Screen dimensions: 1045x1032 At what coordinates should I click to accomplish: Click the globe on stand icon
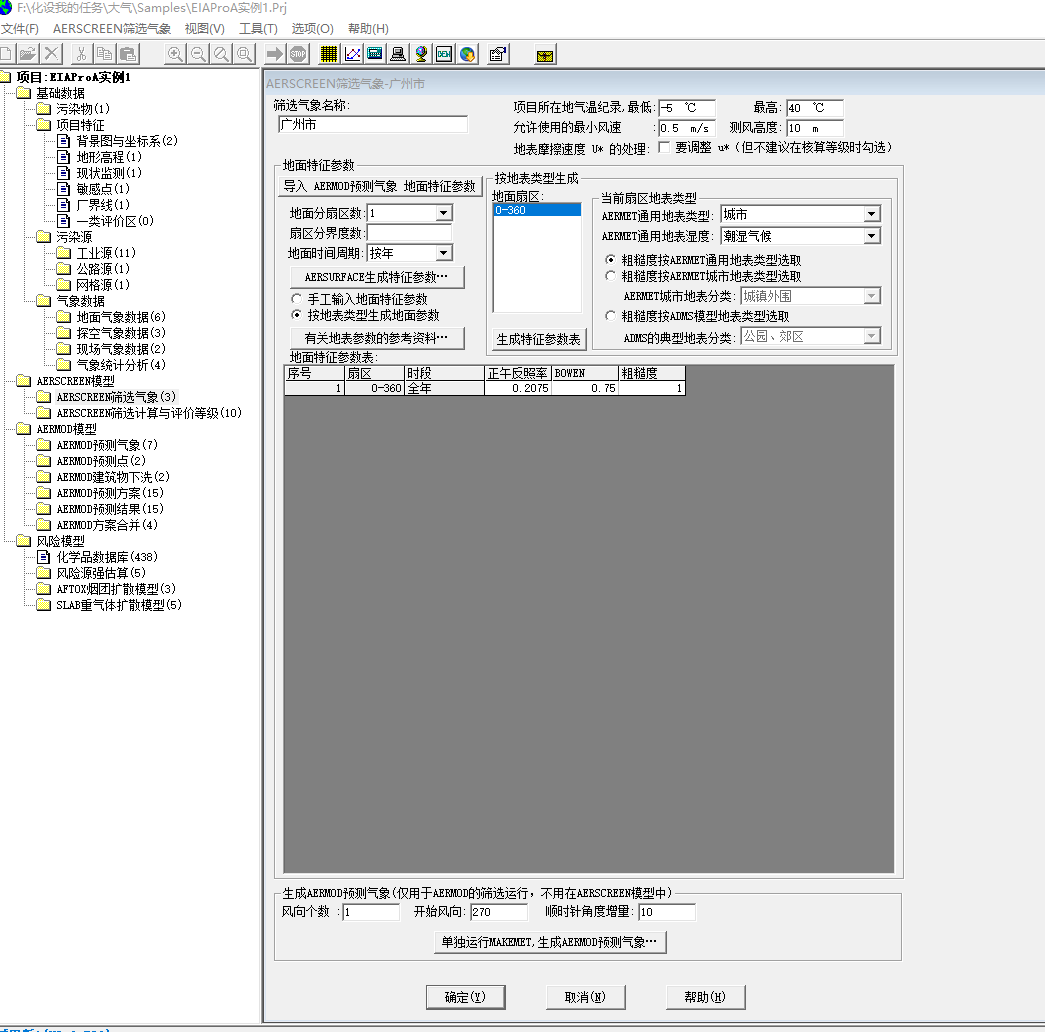pyautogui.click(x=421, y=54)
